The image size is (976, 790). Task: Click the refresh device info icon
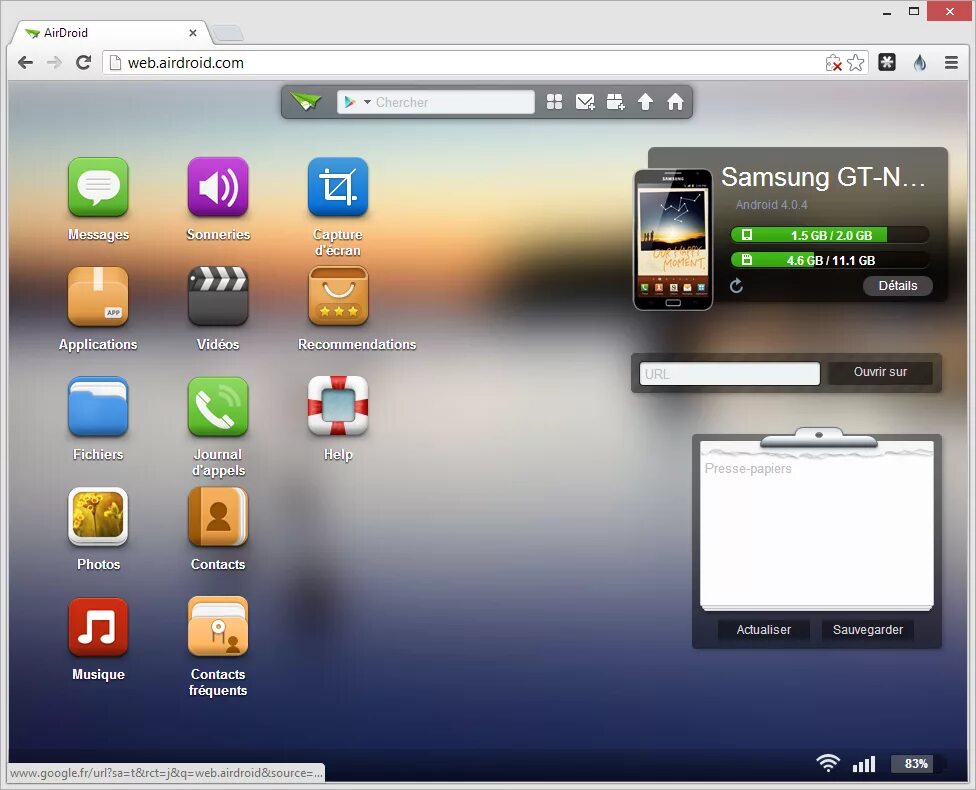[736, 286]
